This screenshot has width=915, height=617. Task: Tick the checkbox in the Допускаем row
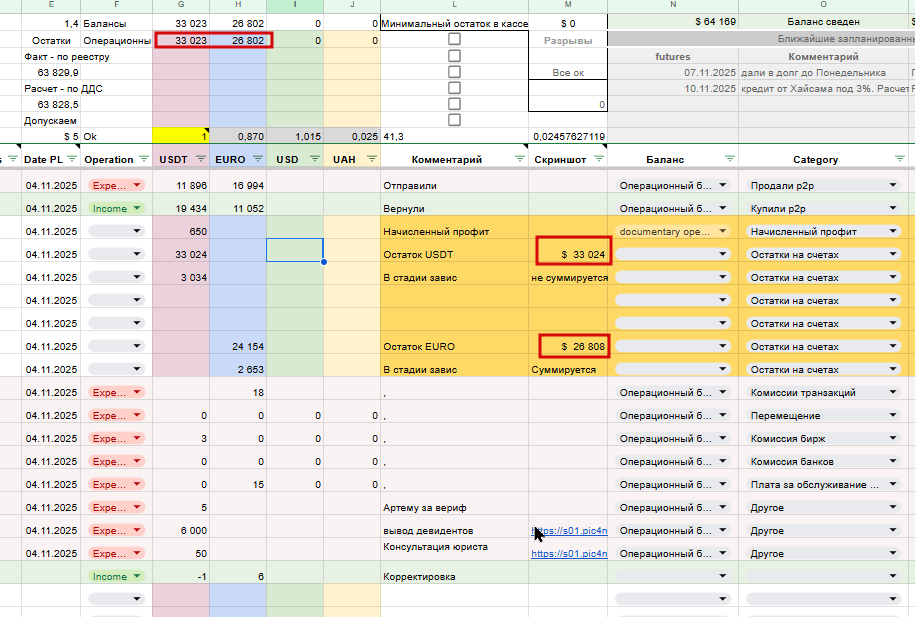[454, 120]
